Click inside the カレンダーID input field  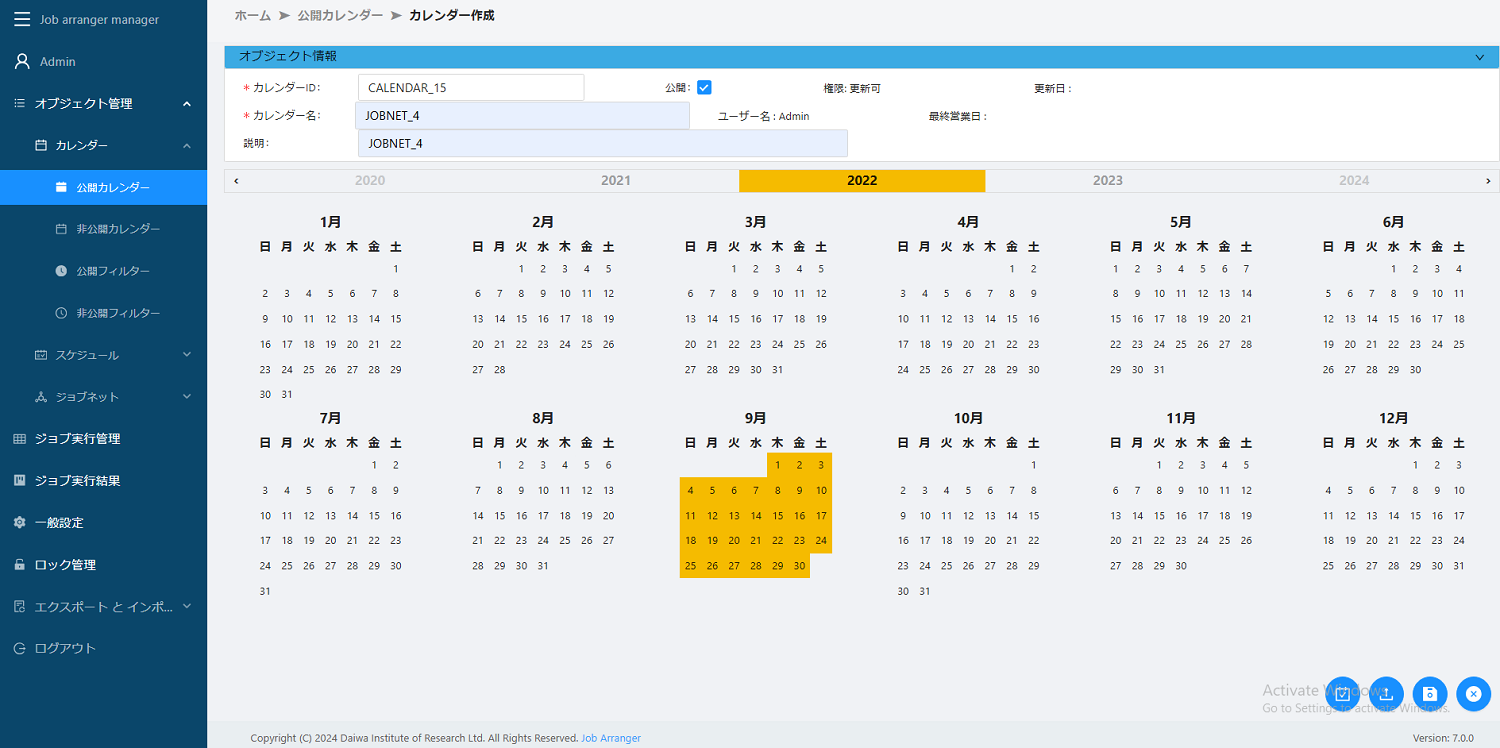470,87
